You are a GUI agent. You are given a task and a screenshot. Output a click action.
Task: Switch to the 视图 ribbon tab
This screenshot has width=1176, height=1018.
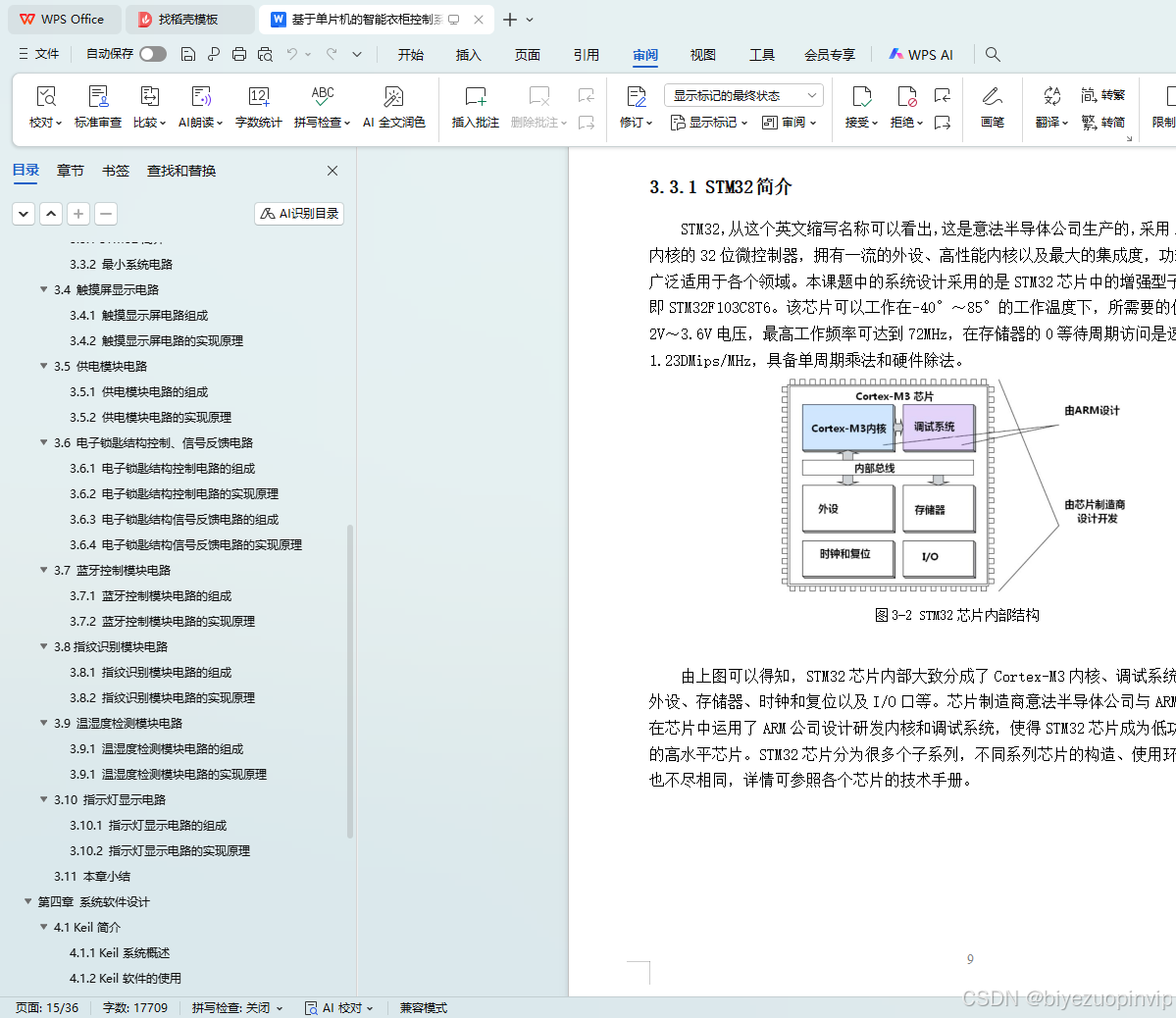pos(702,56)
